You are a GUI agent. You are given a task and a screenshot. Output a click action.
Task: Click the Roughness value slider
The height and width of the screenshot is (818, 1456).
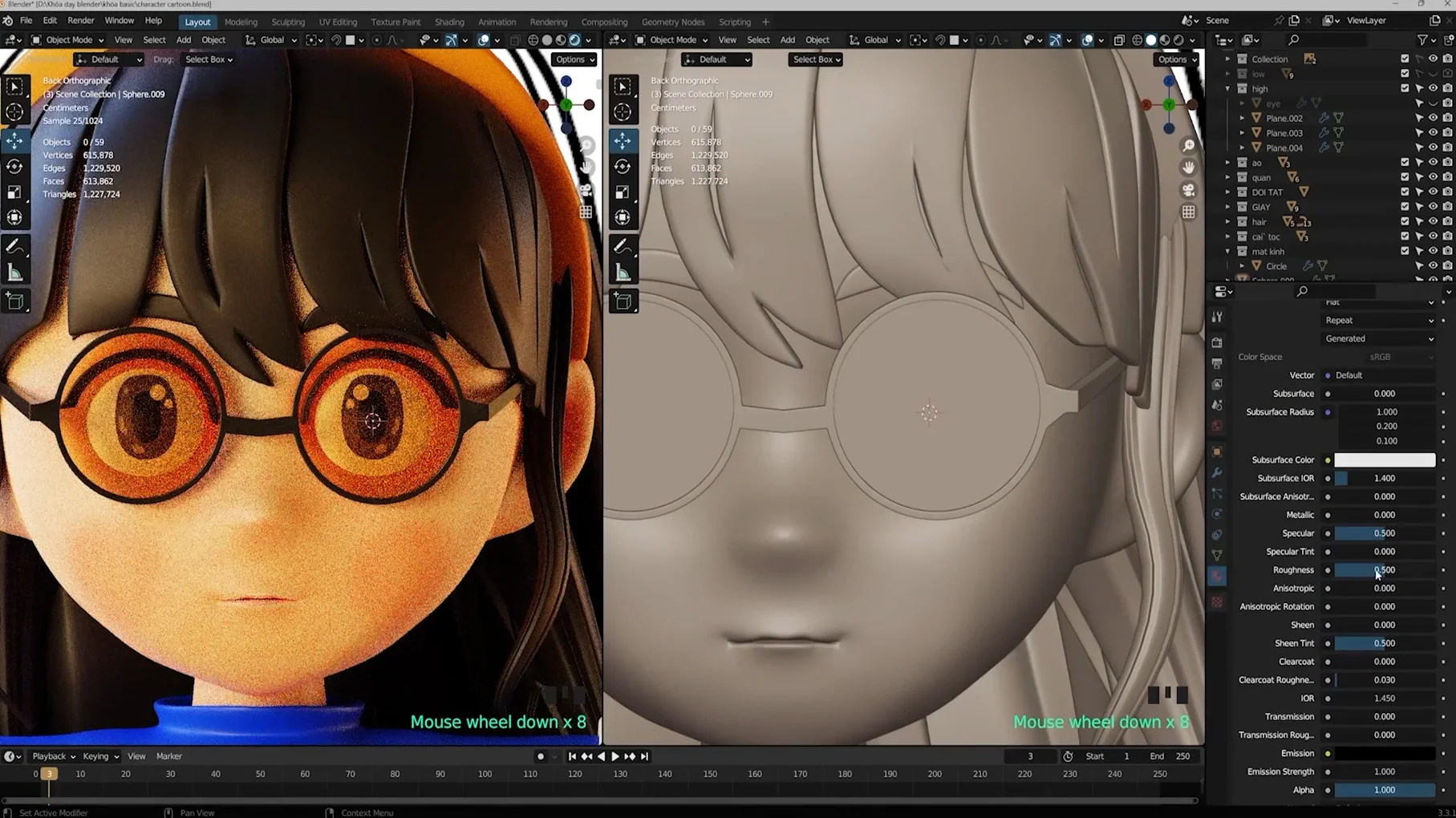coord(1385,570)
